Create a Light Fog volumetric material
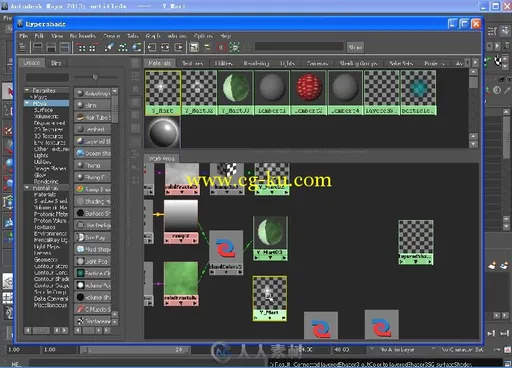This screenshot has width=512, height=368. pyautogui.click(x=92, y=261)
